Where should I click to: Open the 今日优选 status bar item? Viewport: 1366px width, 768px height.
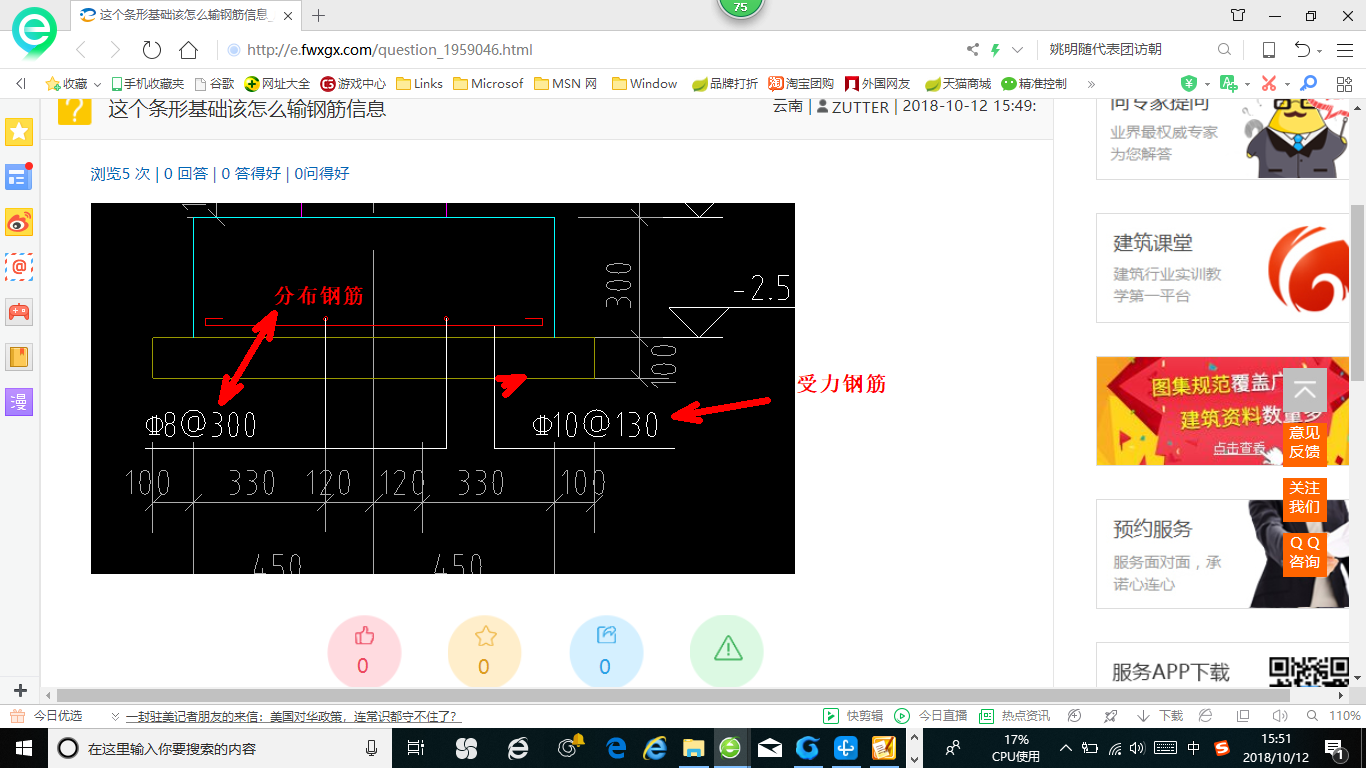click(46, 716)
